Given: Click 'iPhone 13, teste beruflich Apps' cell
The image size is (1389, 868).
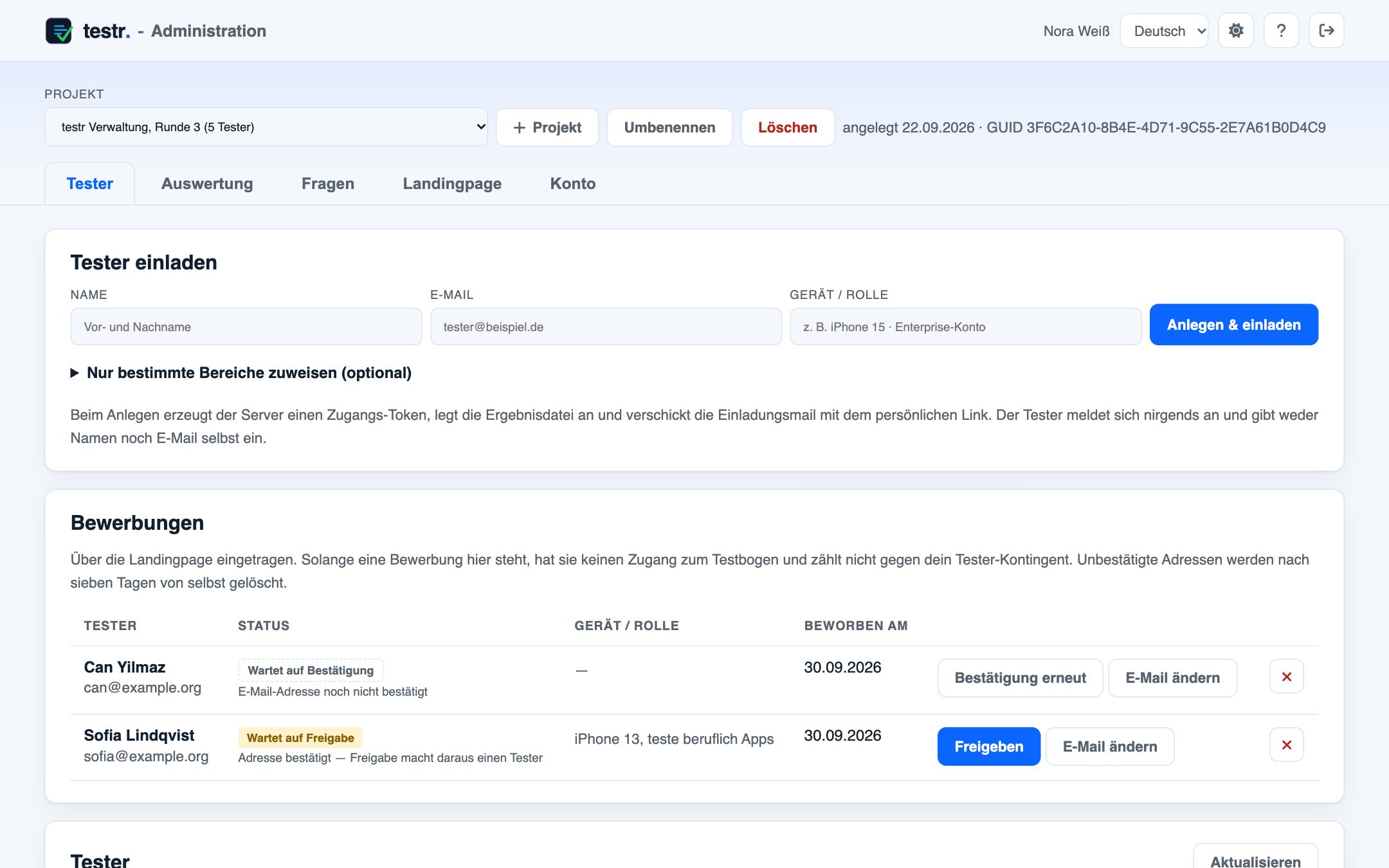Looking at the screenshot, I should (674, 739).
